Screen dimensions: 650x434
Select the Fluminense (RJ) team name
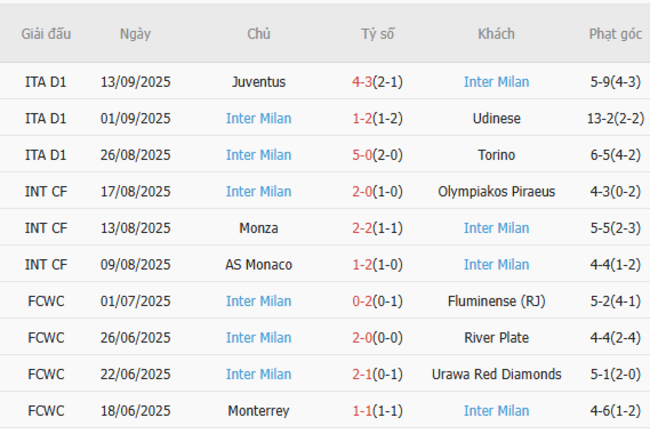496,301
